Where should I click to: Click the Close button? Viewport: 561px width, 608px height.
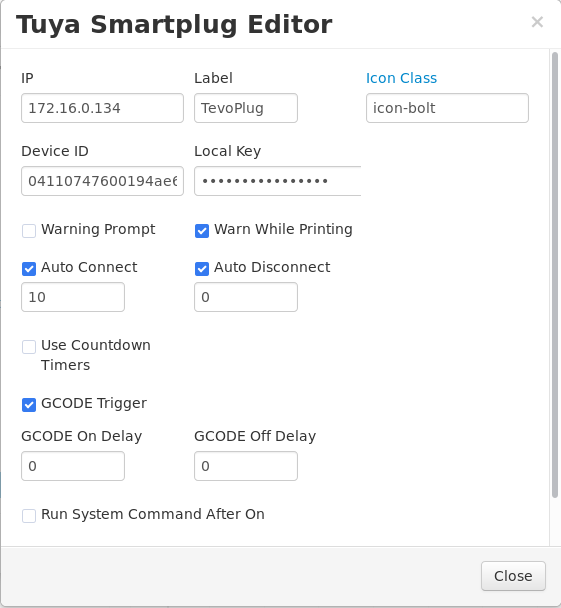tap(513, 576)
